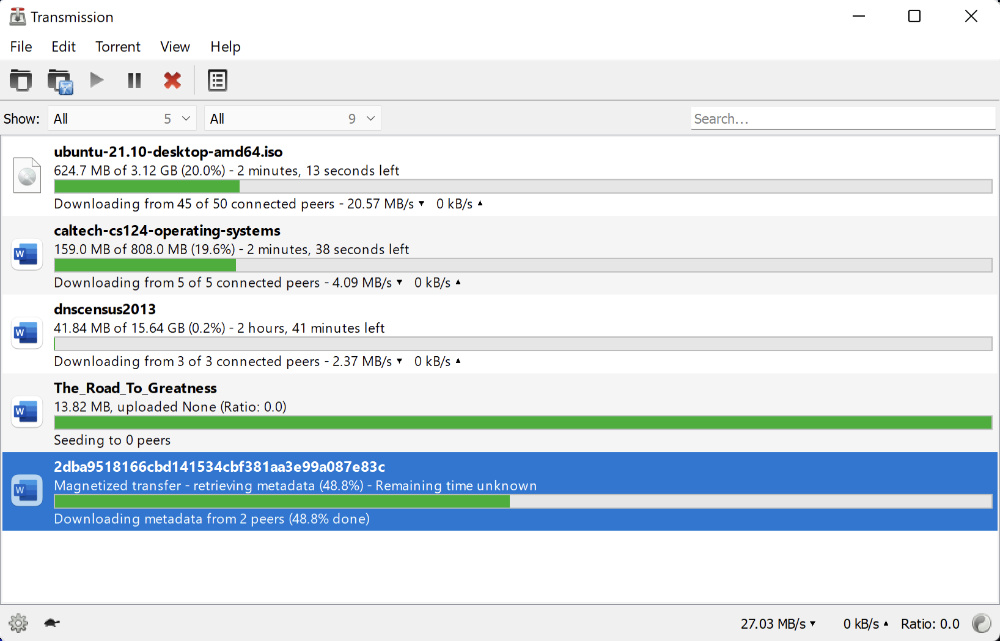Click the ubuntu torrent green progress bar
Viewport: 1000px width, 641px height.
[150, 186]
